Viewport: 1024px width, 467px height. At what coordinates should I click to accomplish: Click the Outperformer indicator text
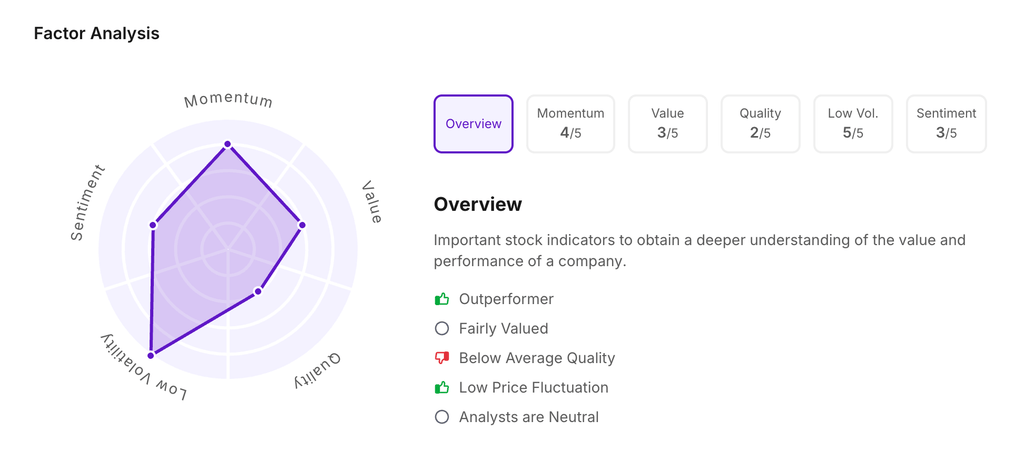tap(506, 299)
